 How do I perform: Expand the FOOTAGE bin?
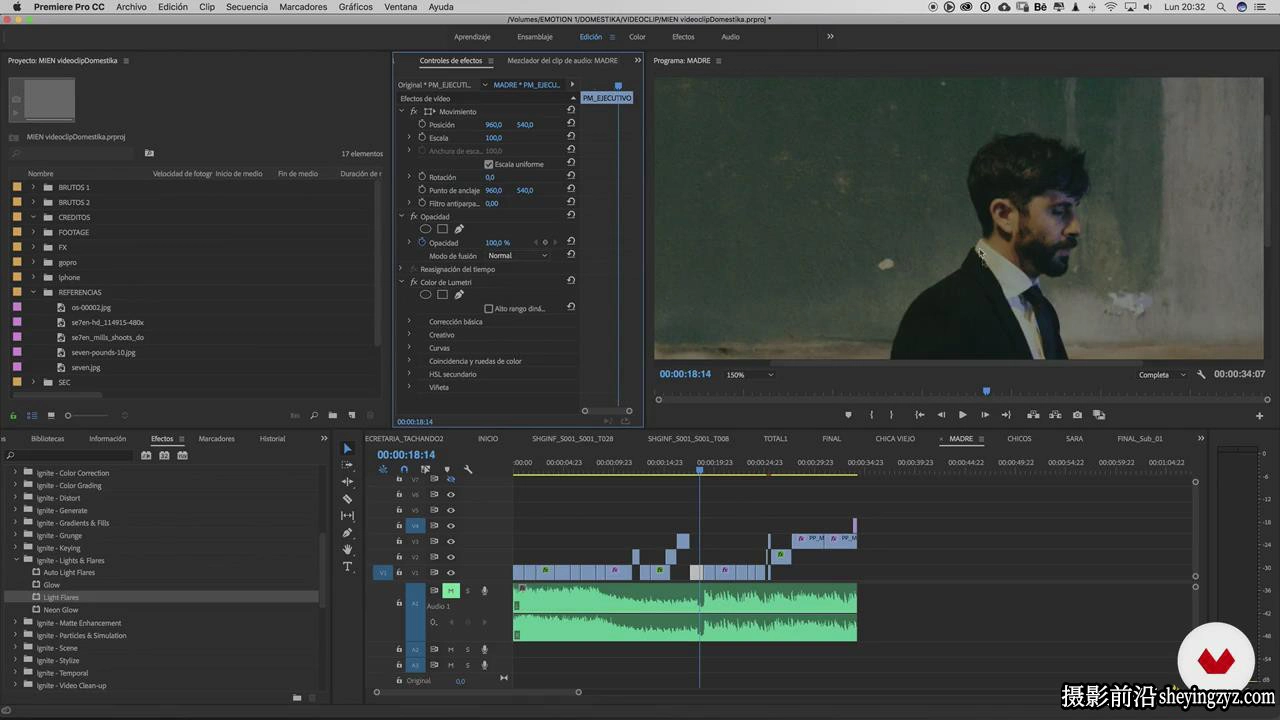click(x=33, y=232)
